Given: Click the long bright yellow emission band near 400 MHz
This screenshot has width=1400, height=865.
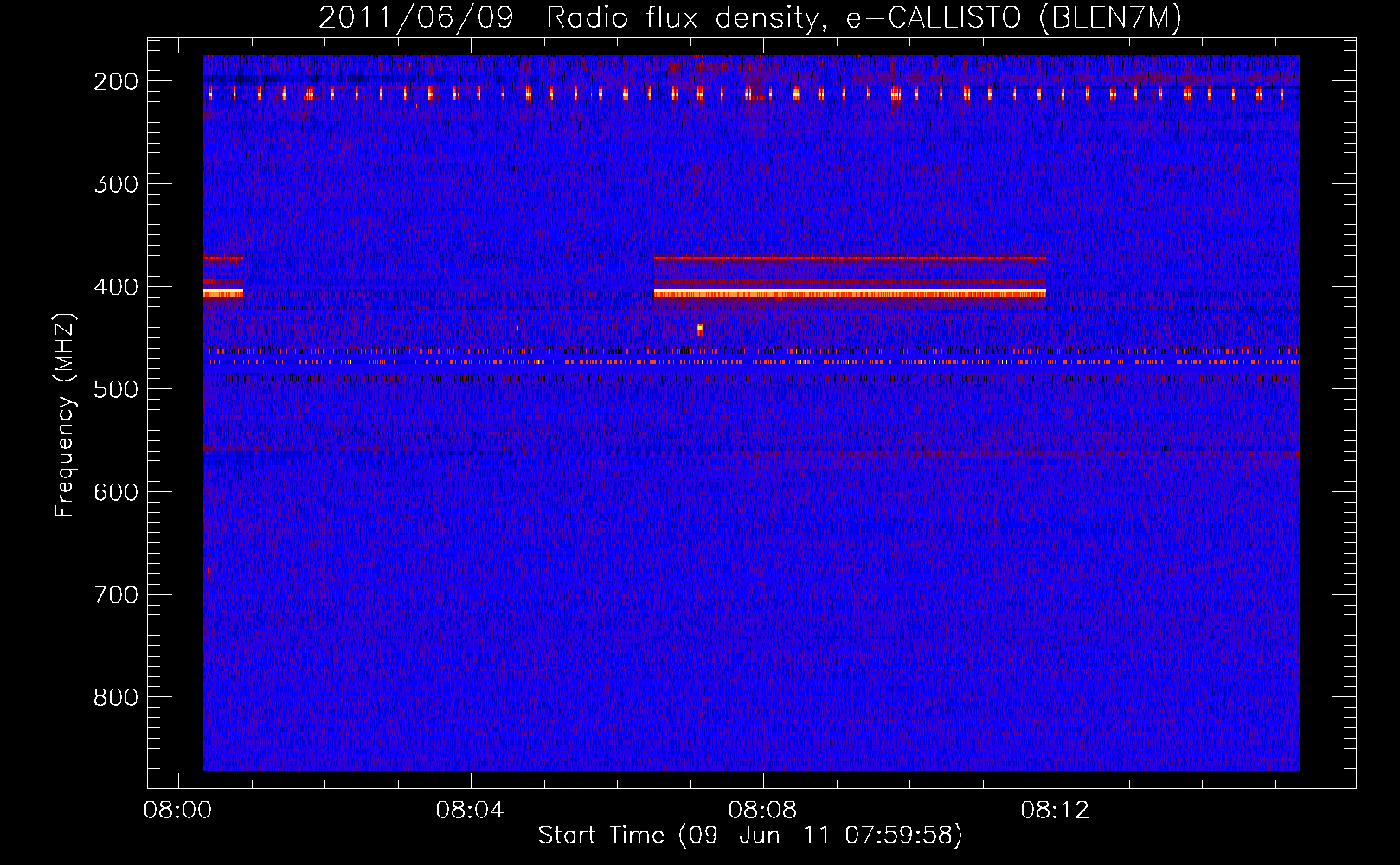Looking at the screenshot, I should coord(850,293).
